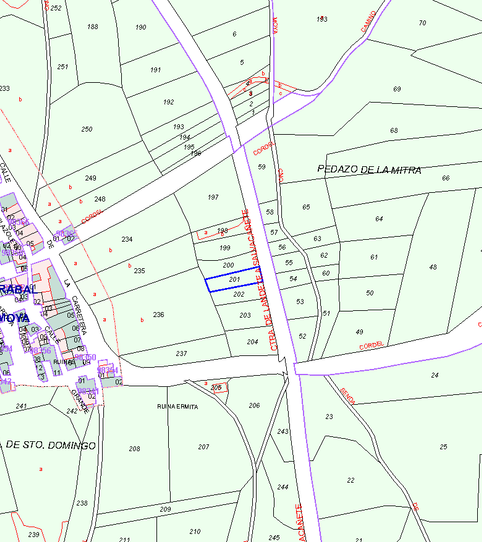Click the RUINA ERMITA label
The height and width of the screenshot is (542, 482).
point(178,406)
